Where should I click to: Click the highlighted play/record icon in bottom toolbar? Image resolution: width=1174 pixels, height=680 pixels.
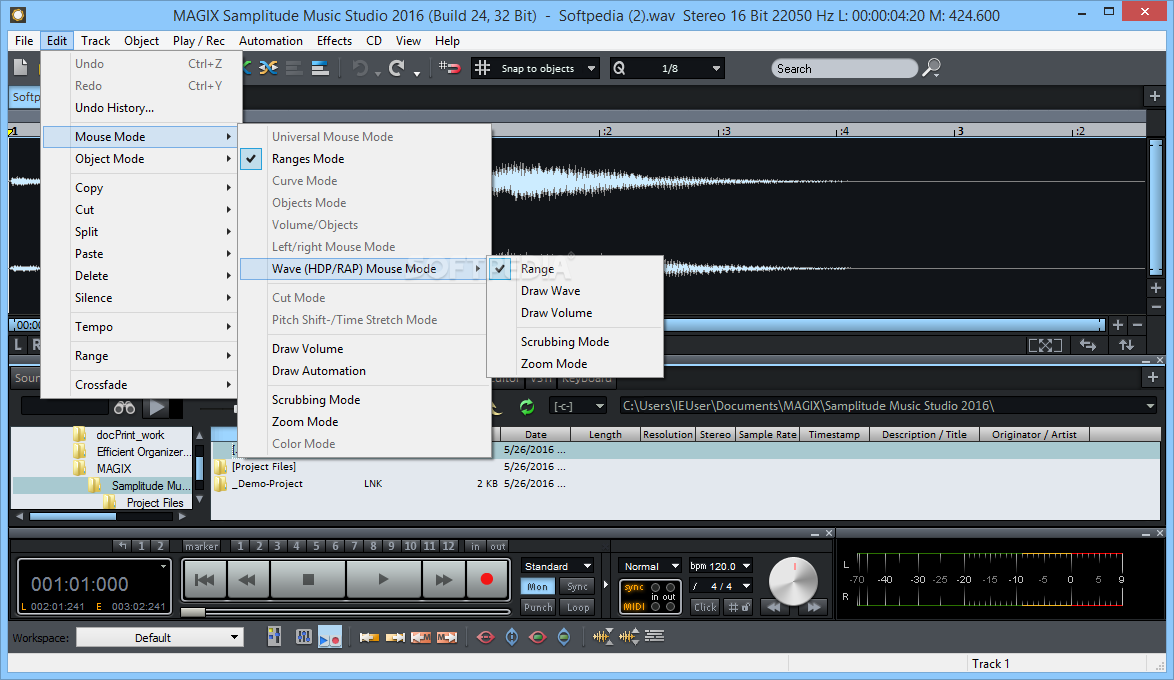[x=330, y=637]
